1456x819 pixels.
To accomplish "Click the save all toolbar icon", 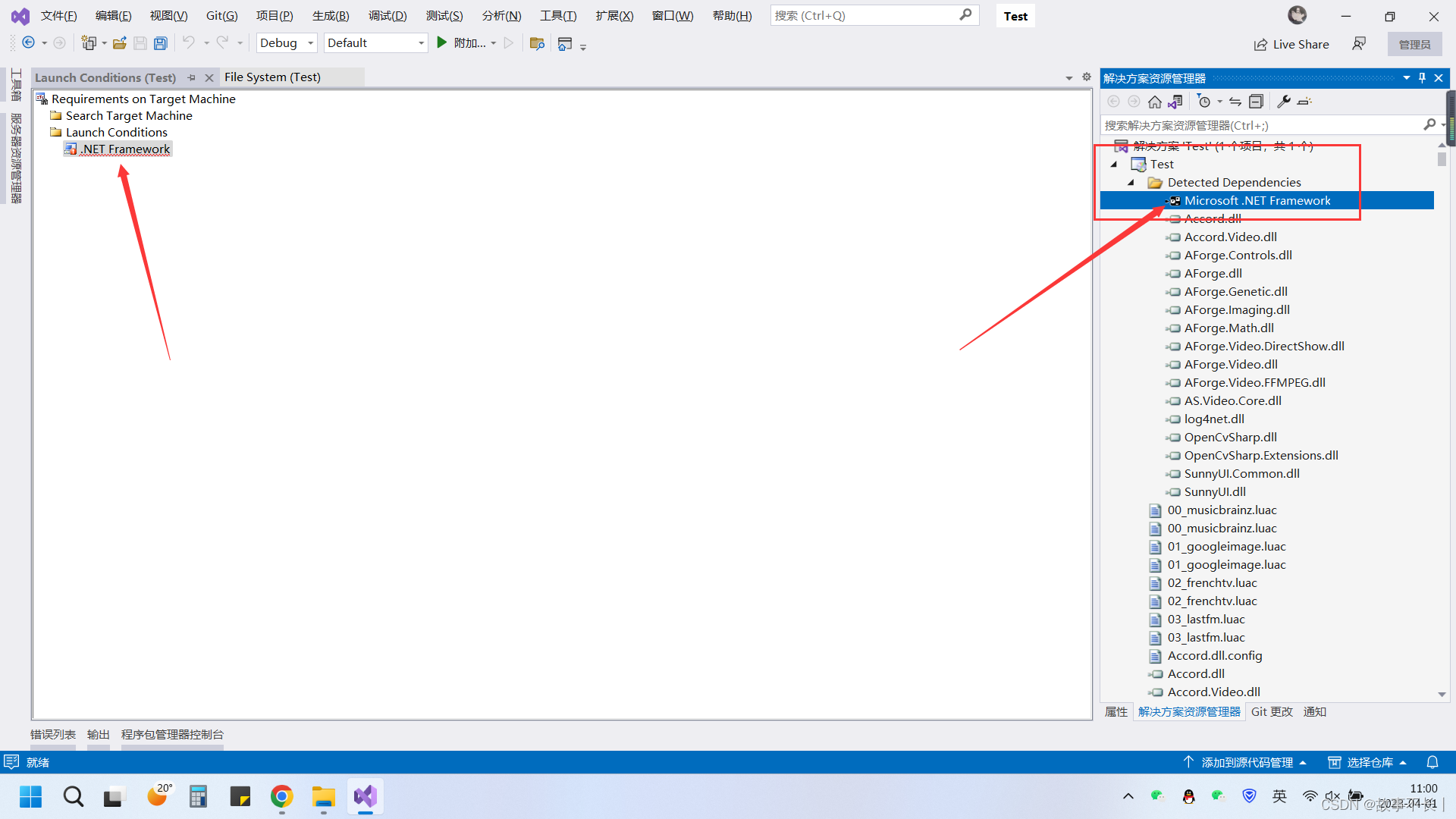I will click(160, 43).
